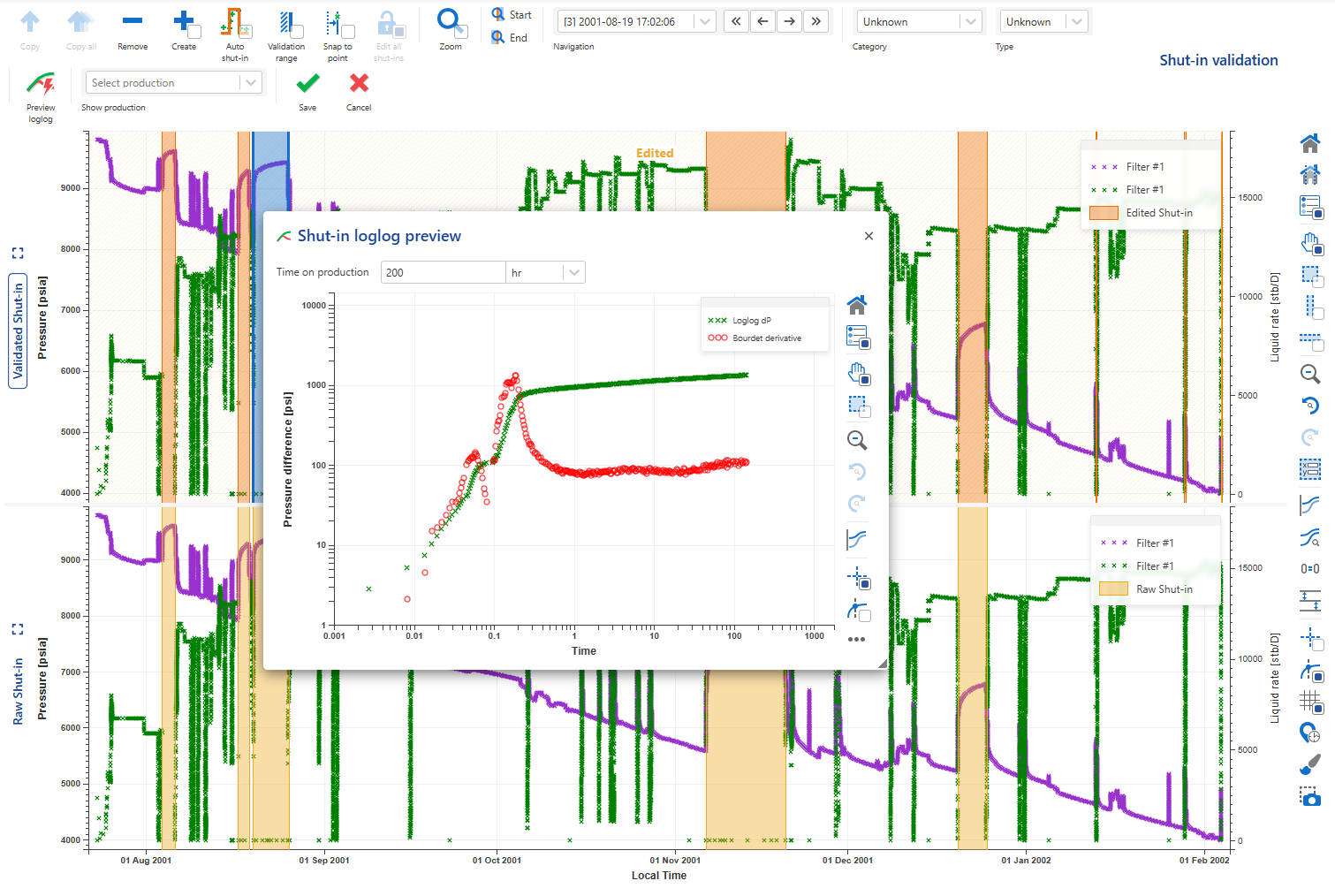Click the paintbrush style icon in right toolbar
This screenshot has height=896, width=1335.
(x=1310, y=764)
